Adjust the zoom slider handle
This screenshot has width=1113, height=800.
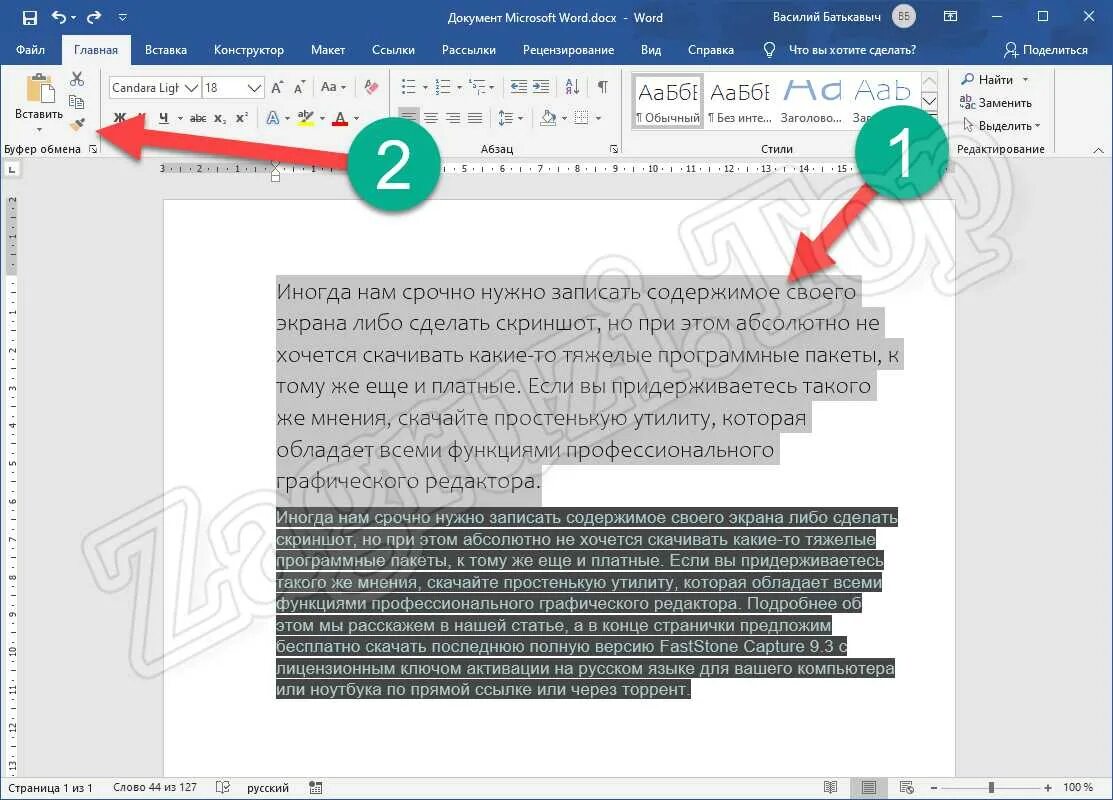point(991,787)
